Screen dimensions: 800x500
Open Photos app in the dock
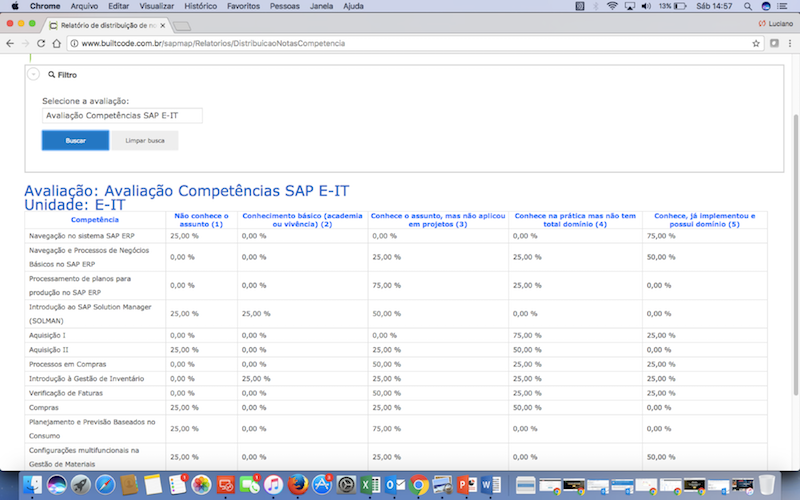click(201, 484)
